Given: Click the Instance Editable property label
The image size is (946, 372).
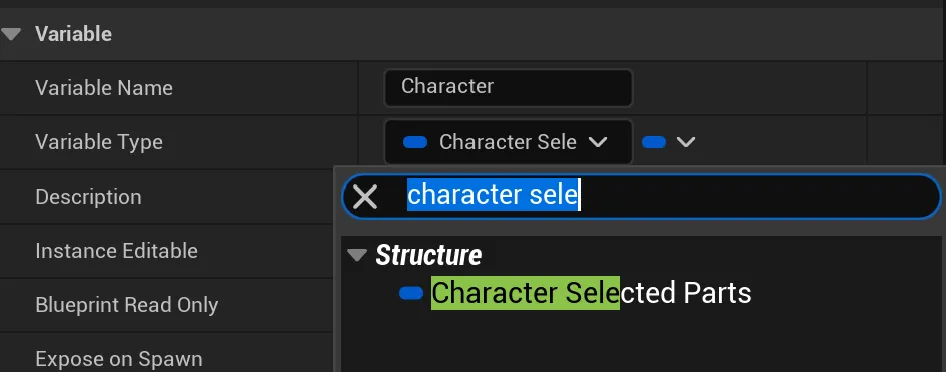Looking at the screenshot, I should [x=116, y=250].
